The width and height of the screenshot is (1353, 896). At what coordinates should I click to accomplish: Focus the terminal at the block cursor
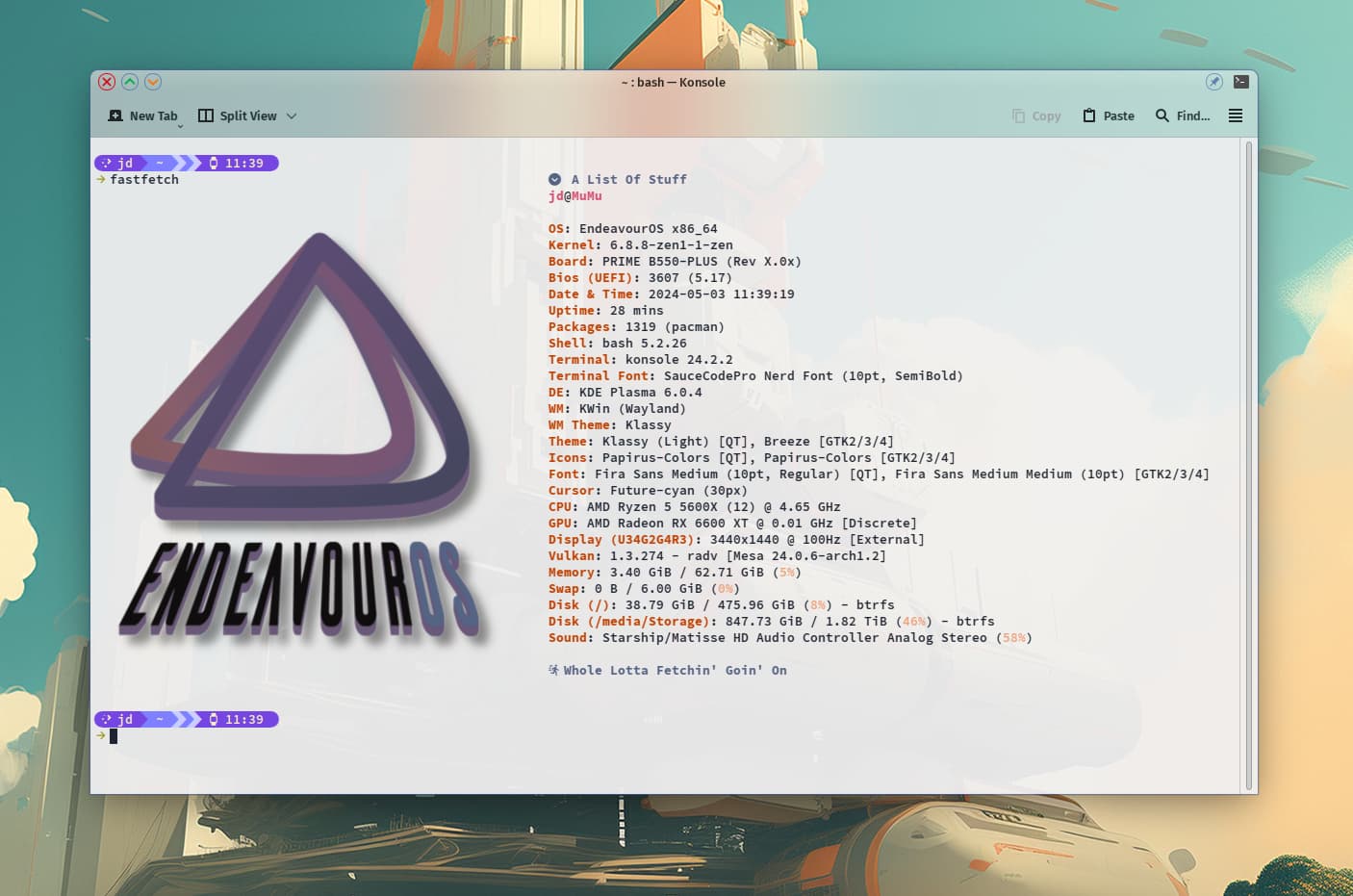point(114,736)
